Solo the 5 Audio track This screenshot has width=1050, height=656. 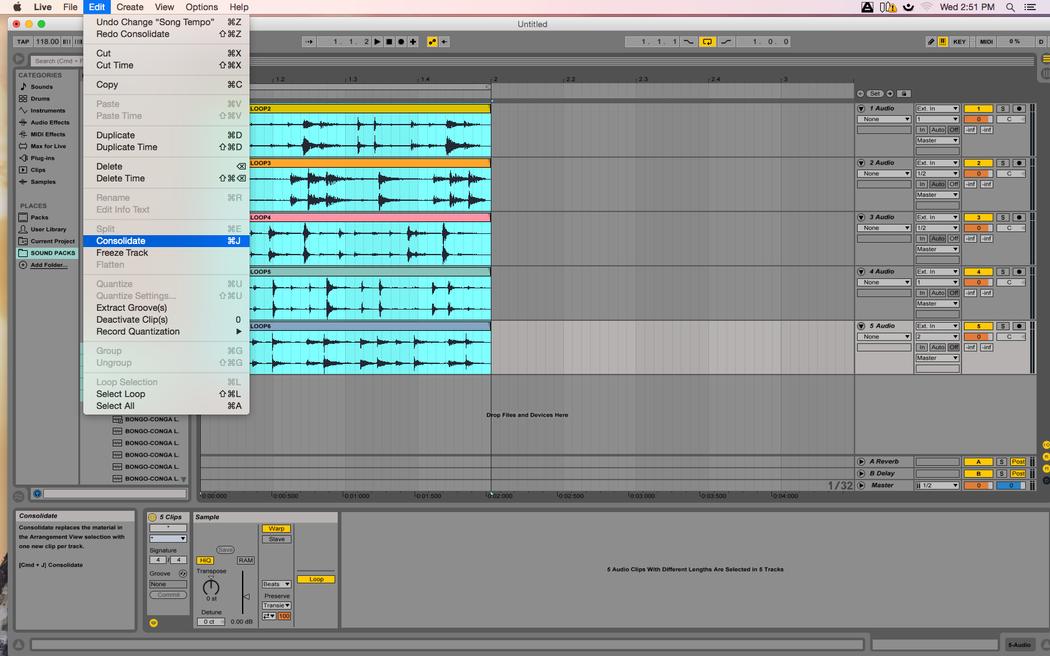pos(1002,326)
